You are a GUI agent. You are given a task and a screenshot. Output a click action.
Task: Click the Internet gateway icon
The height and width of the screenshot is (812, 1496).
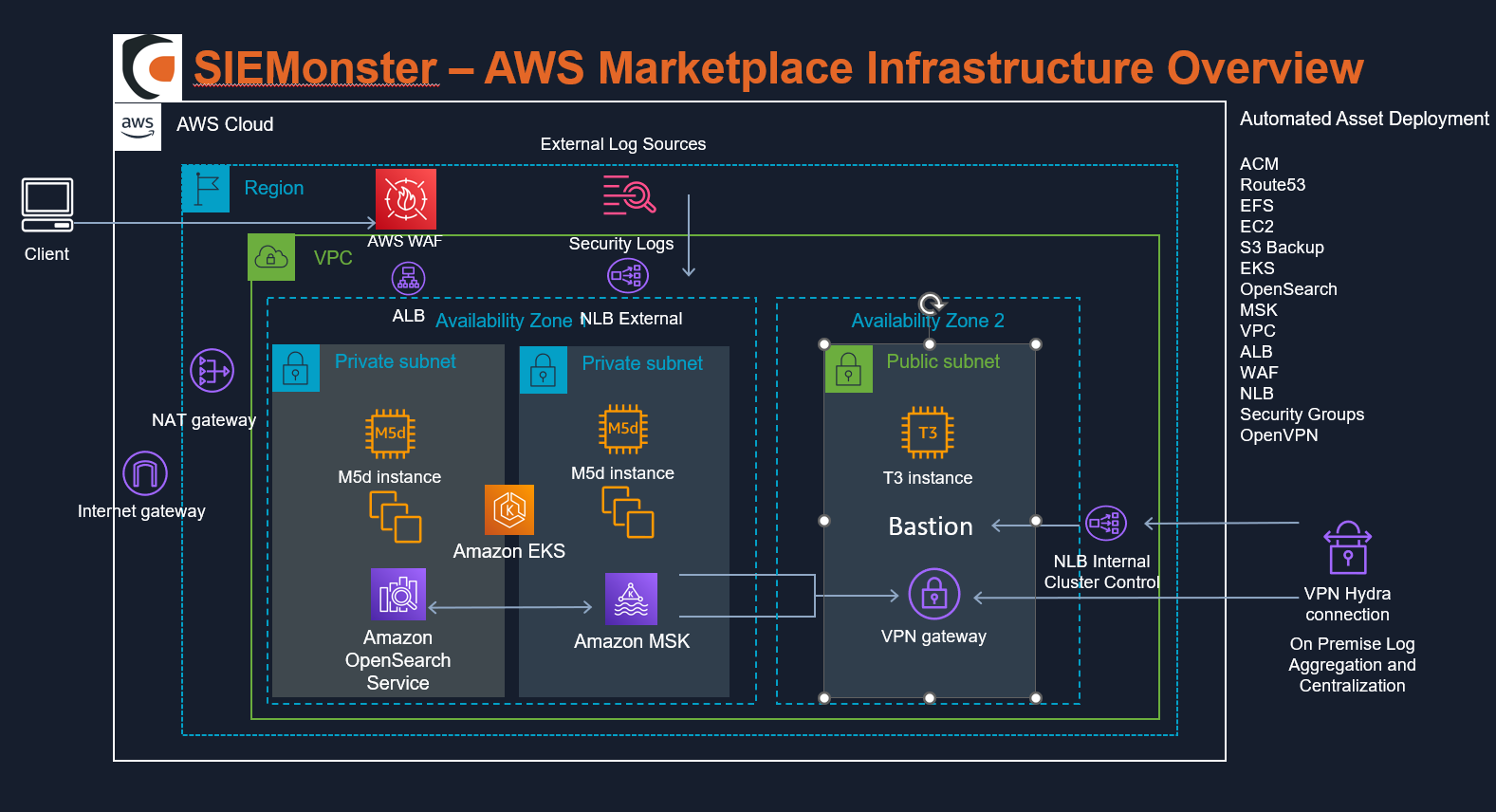pos(145,472)
